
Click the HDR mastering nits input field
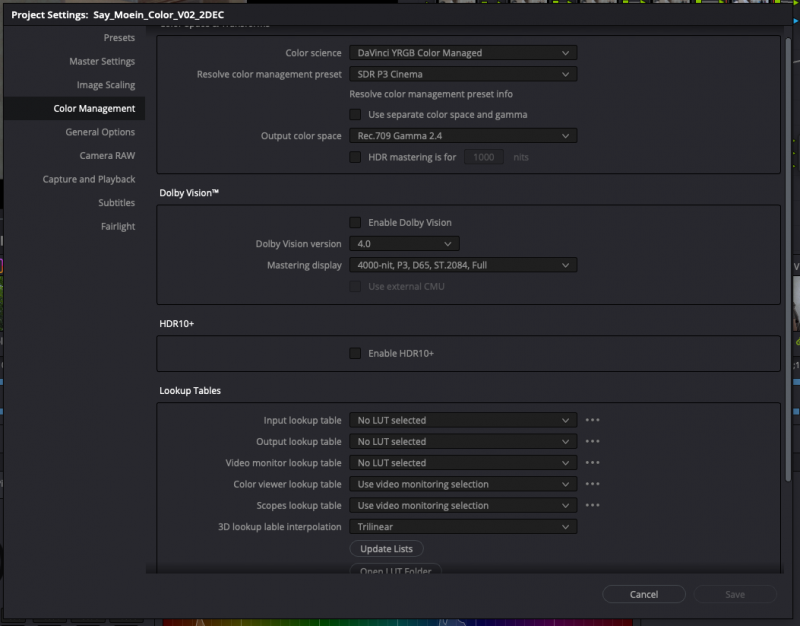[483, 157]
